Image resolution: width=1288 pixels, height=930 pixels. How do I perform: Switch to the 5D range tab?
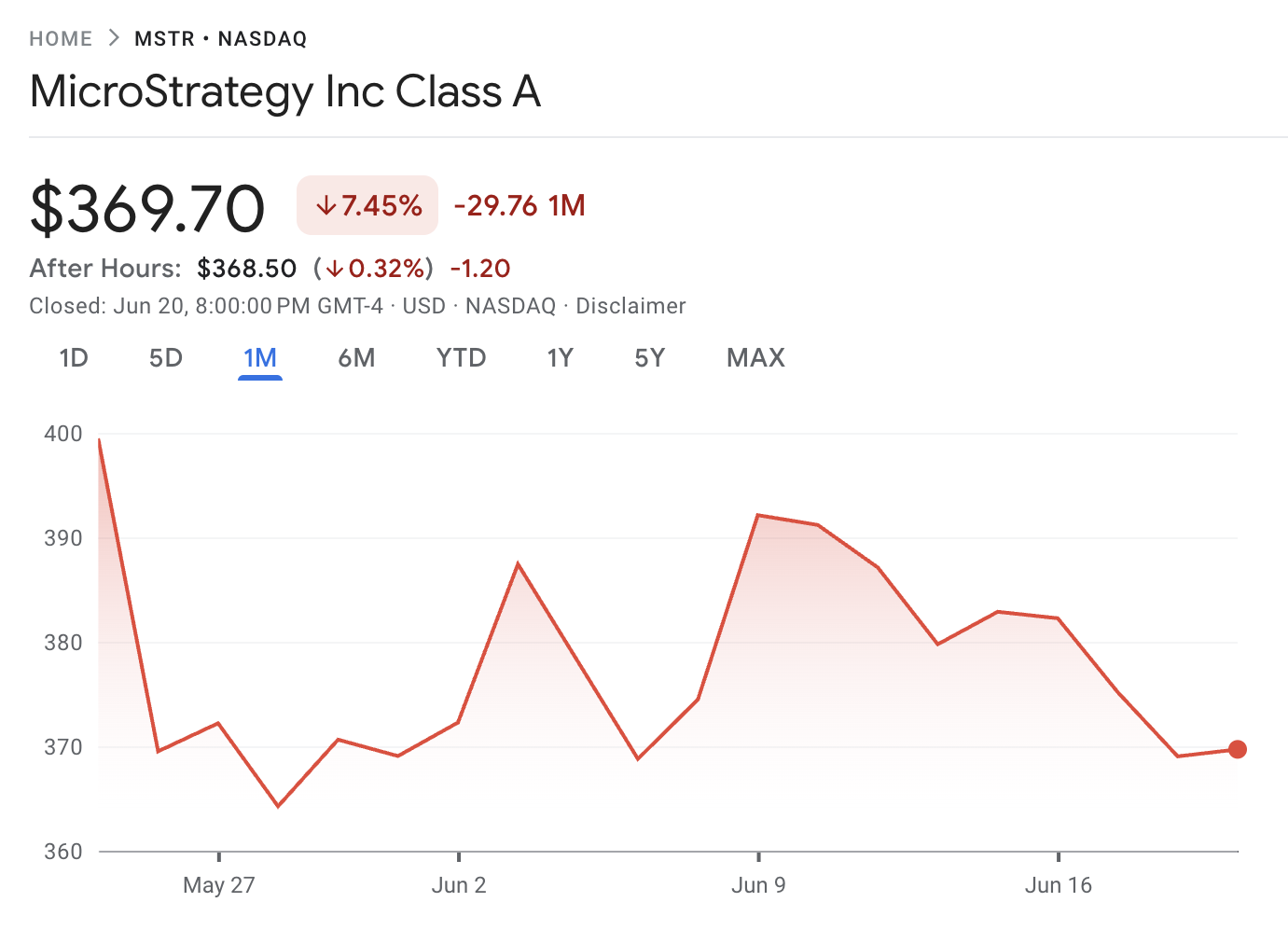(x=166, y=358)
